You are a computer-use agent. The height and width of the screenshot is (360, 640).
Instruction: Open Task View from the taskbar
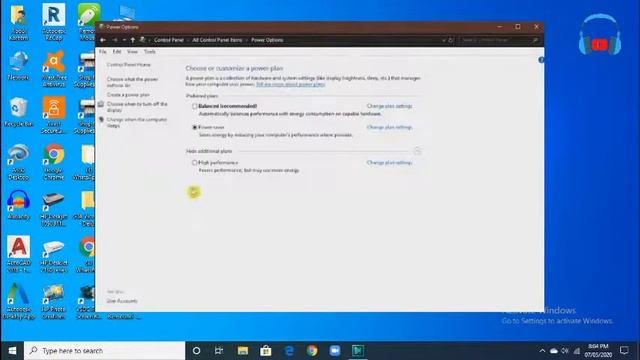click(219, 351)
